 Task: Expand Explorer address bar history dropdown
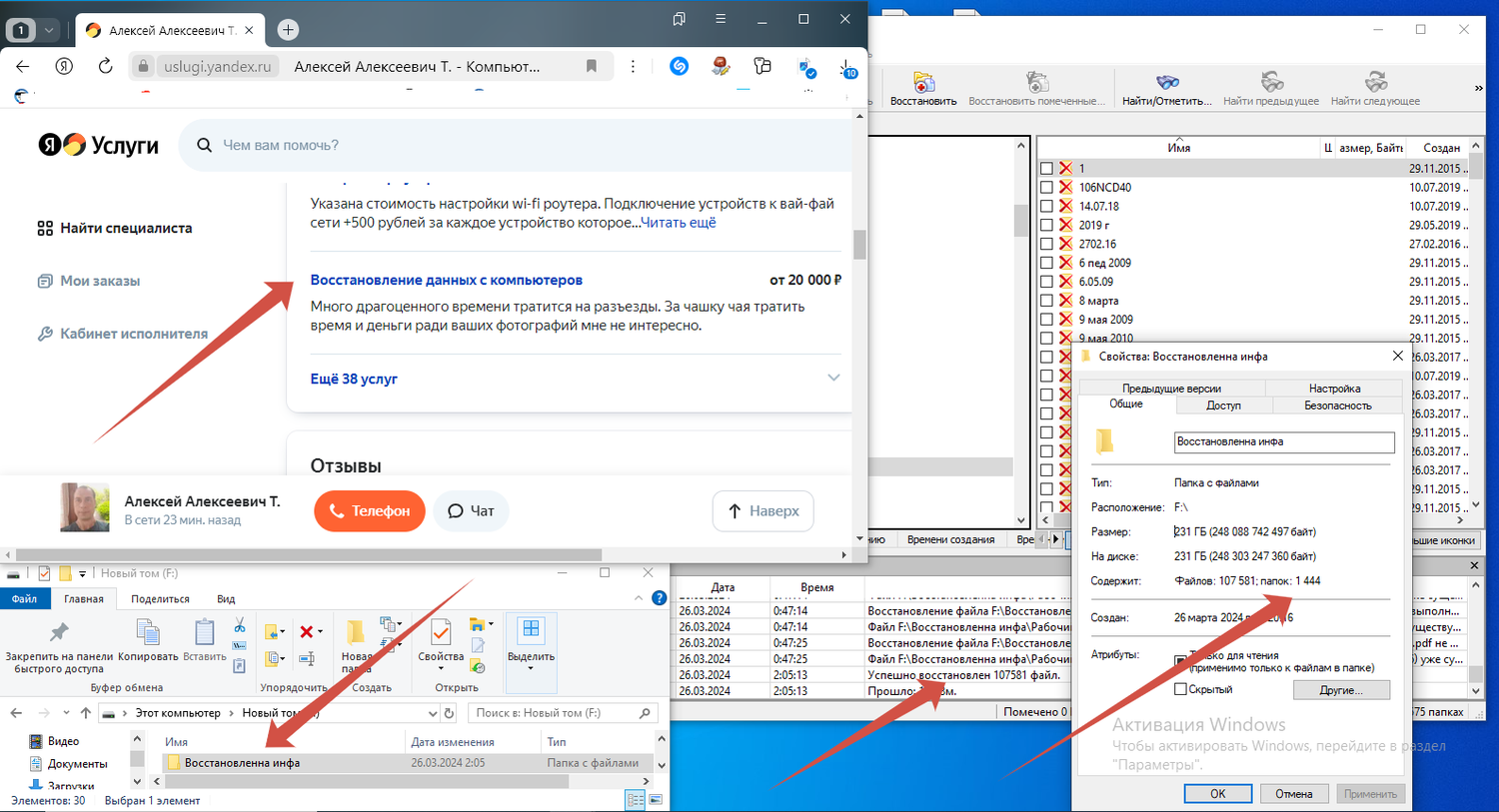point(433,713)
